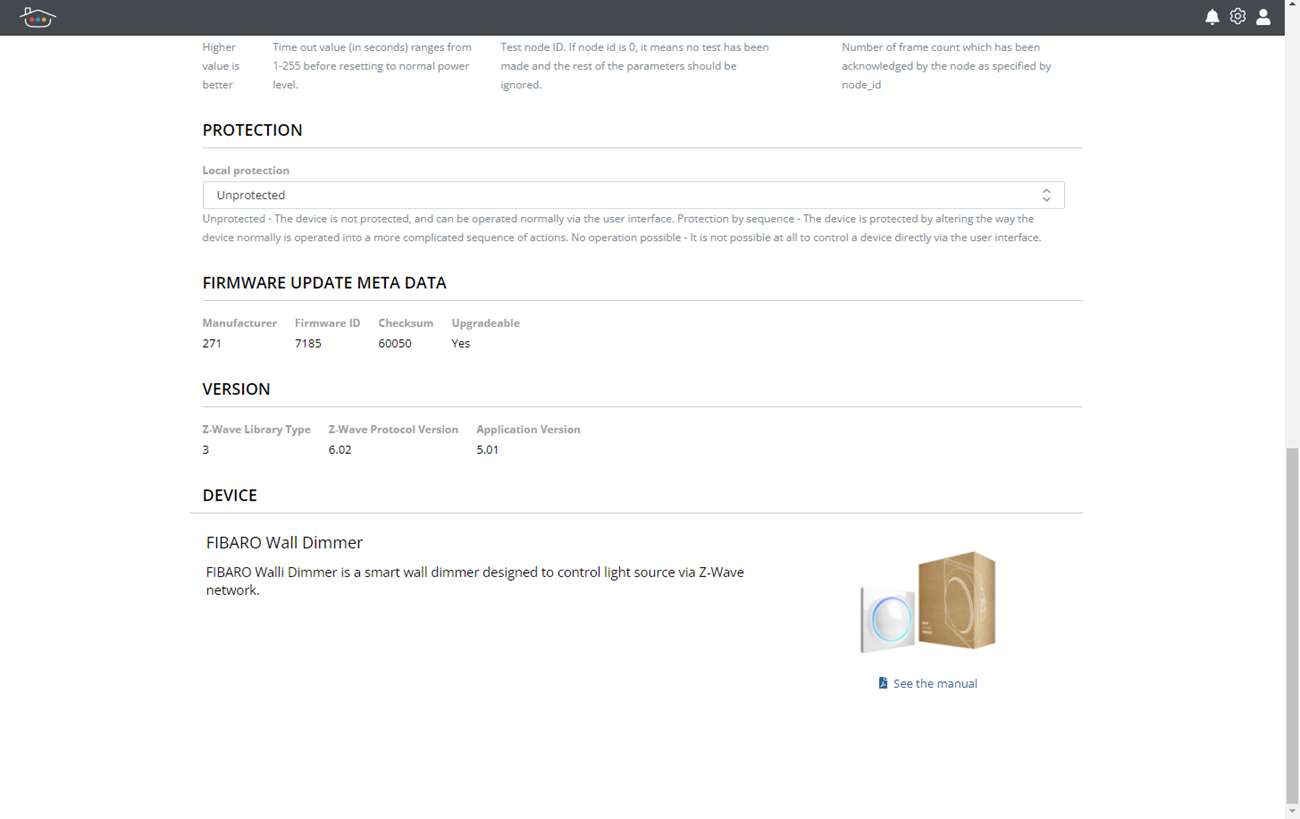This screenshot has width=1300, height=819.
Task: Click the FIBARO Walli Dimmer product image
Action: 928,602
